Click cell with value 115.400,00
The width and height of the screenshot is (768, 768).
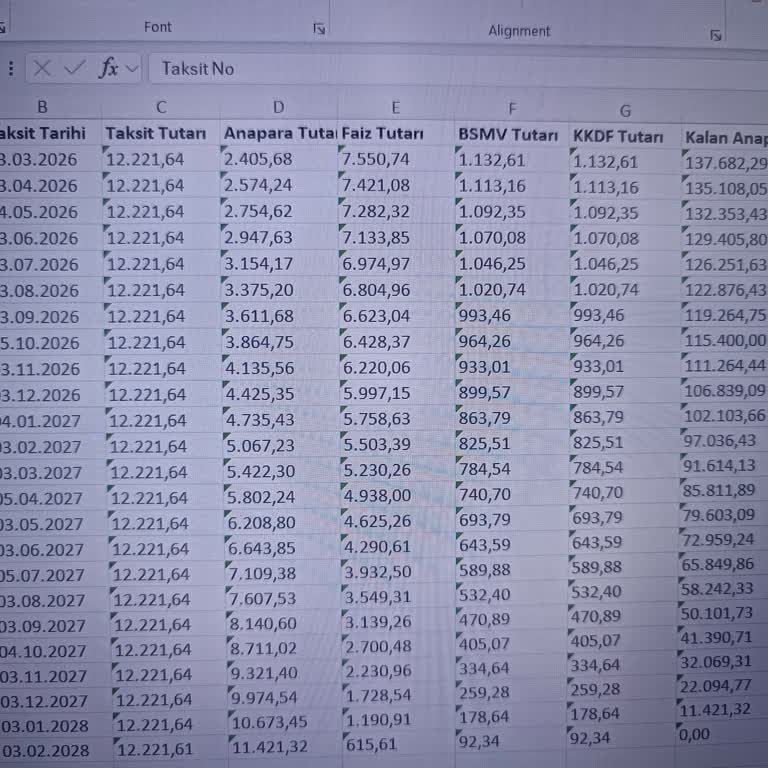coord(724,340)
